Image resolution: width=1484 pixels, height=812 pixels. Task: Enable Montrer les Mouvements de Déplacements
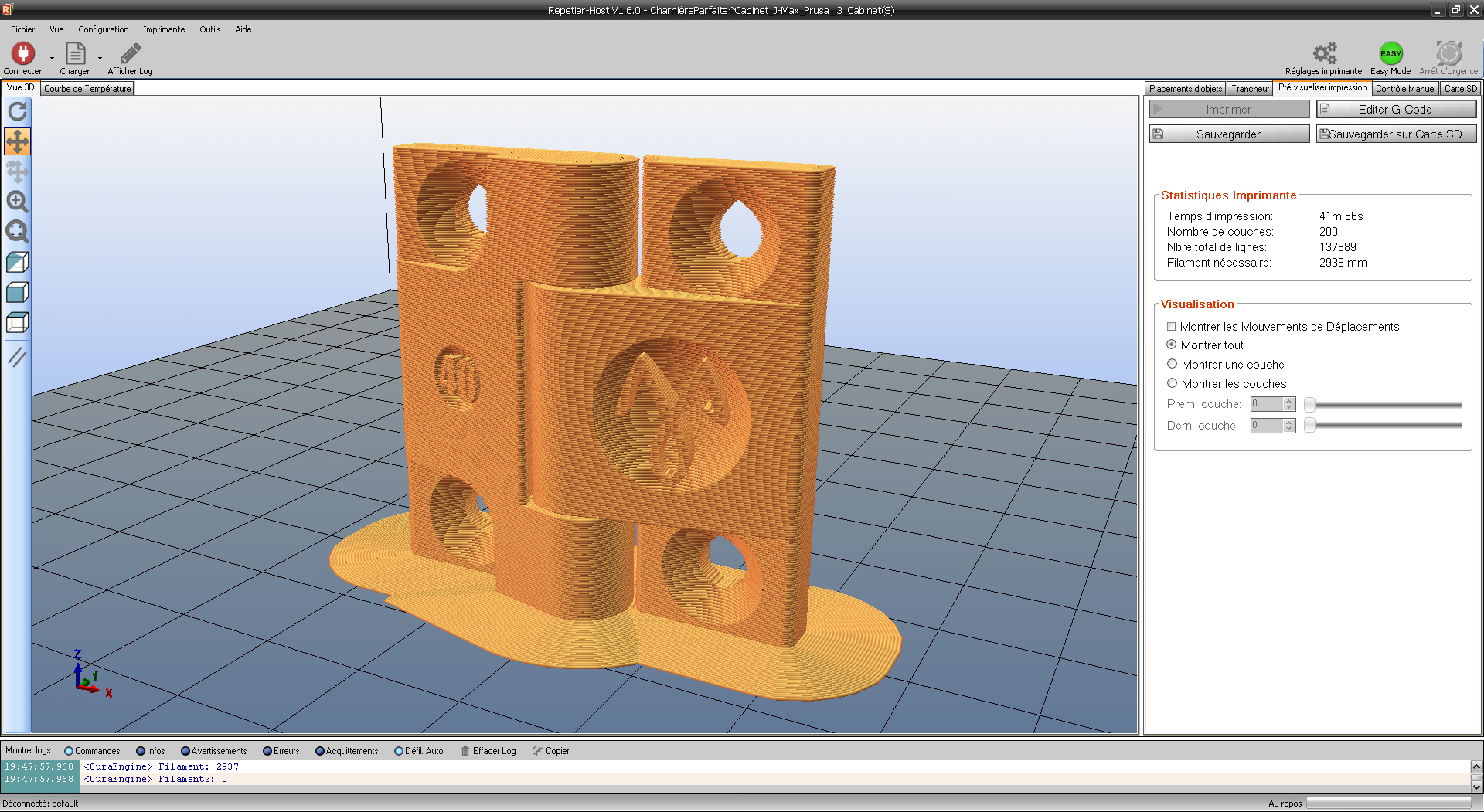(1172, 326)
